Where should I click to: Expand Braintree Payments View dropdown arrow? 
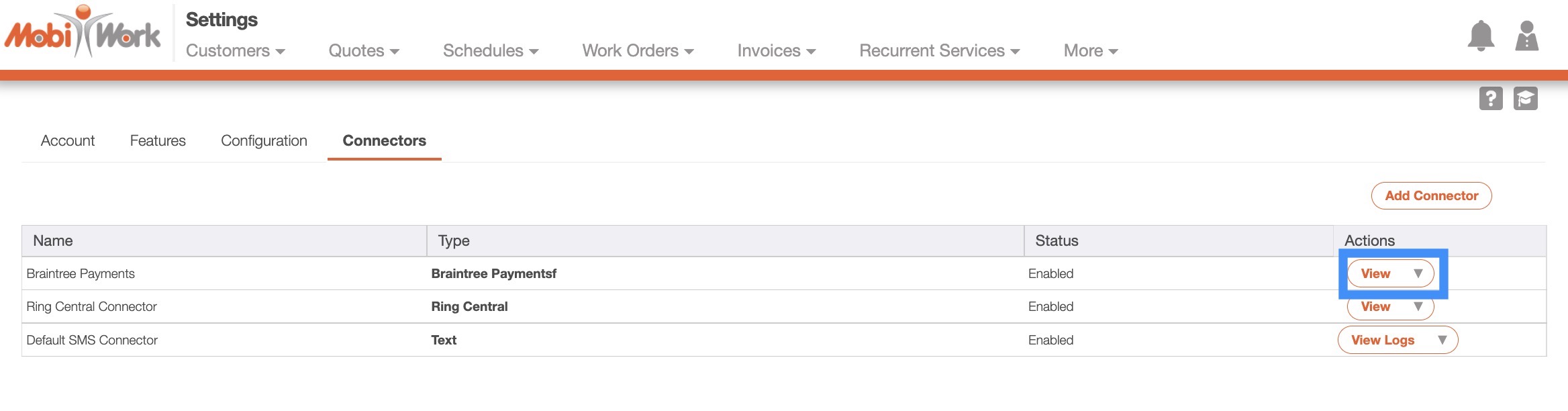point(1418,273)
